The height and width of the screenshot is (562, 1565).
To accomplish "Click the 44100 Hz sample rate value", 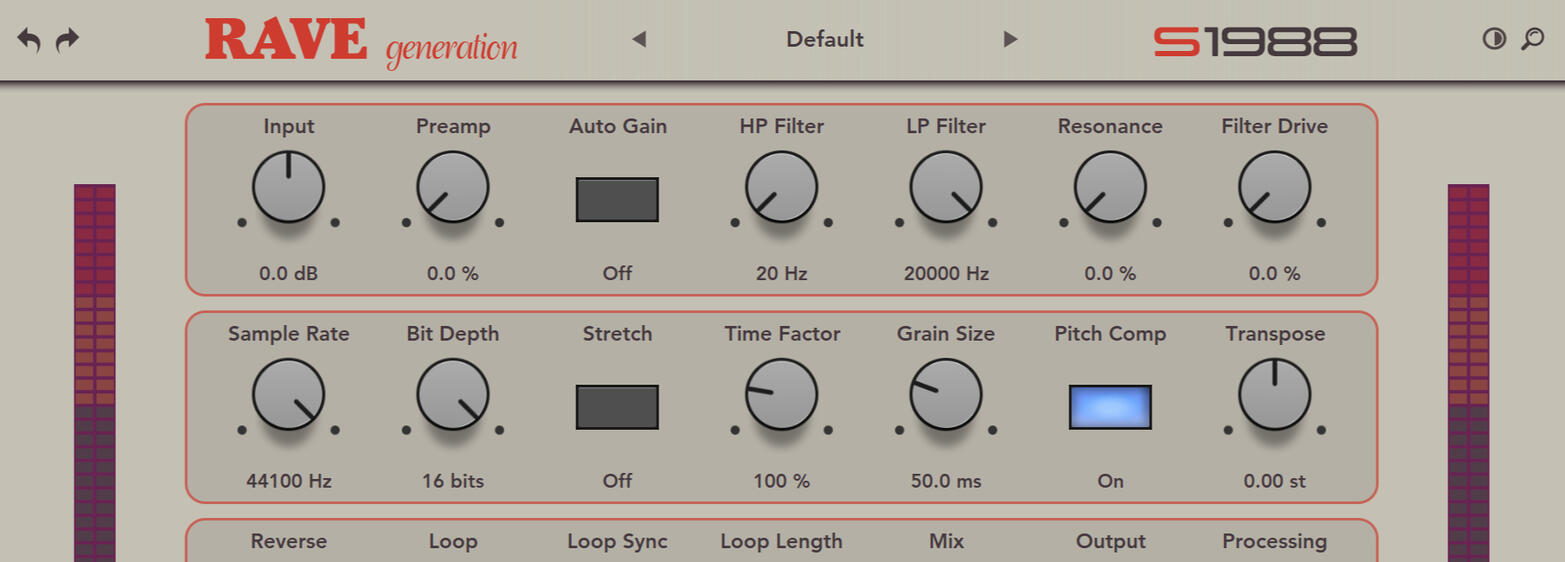I will click(288, 481).
